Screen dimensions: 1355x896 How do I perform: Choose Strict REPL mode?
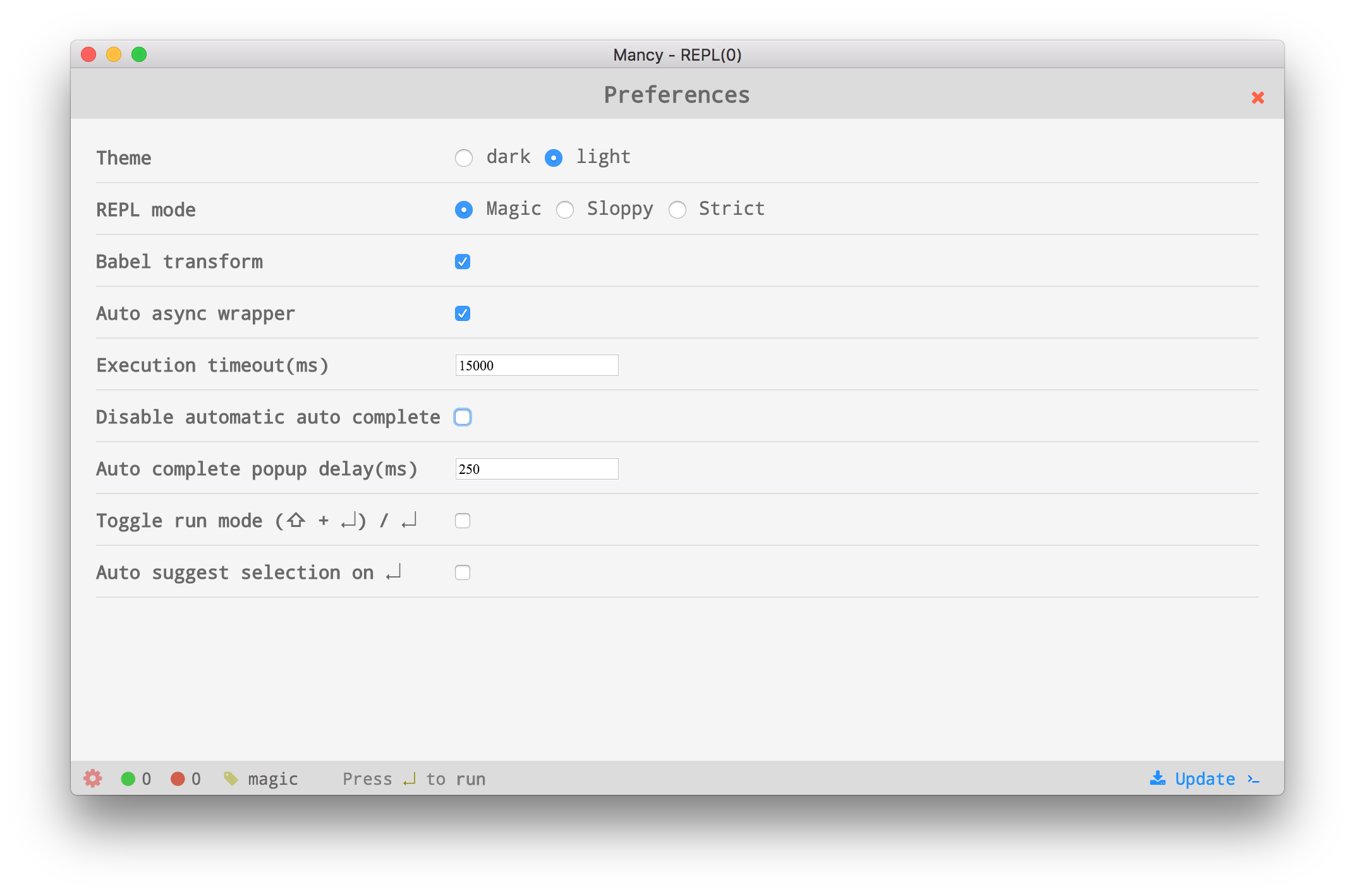tap(677, 209)
